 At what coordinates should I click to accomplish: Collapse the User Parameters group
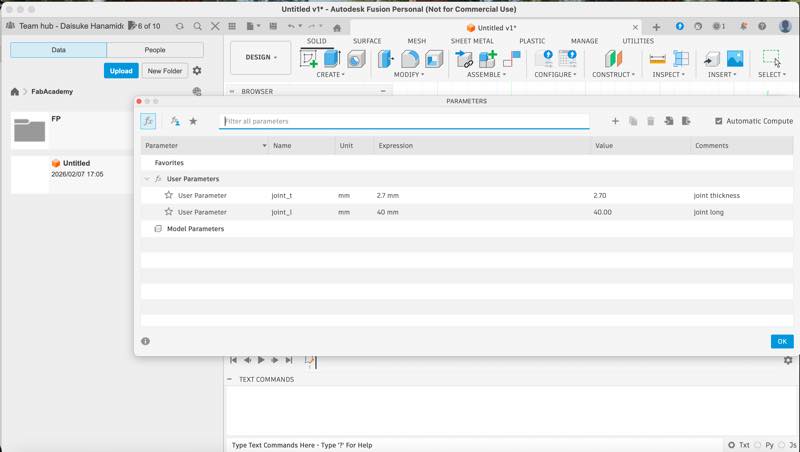click(147, 179)
